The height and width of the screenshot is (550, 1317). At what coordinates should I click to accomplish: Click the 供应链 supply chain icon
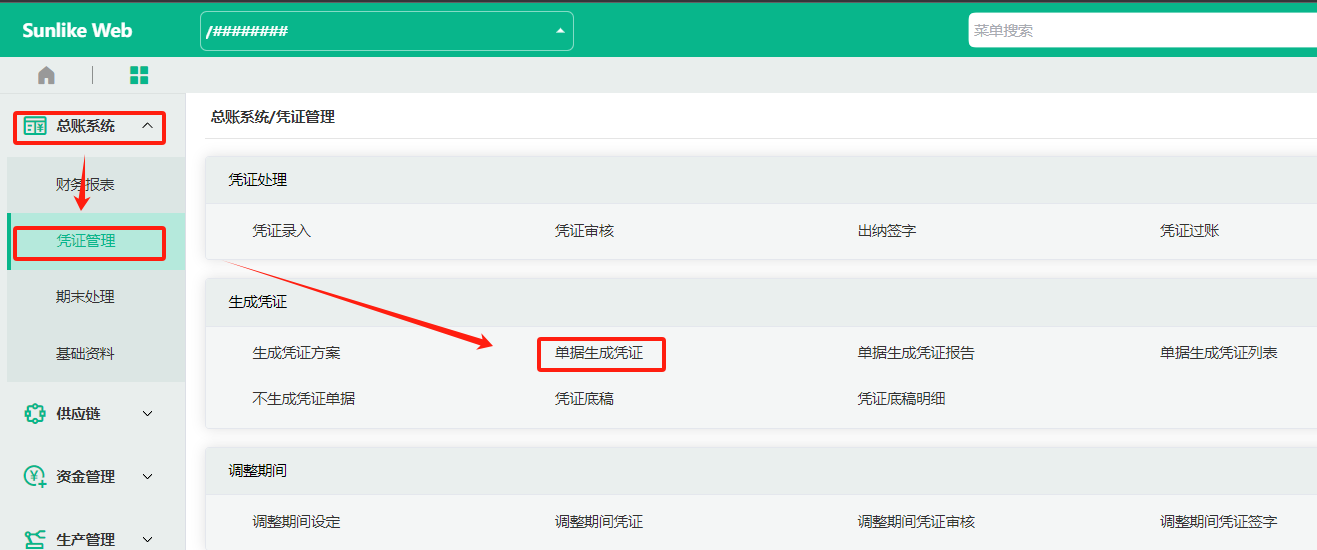(x=35, y=413)
